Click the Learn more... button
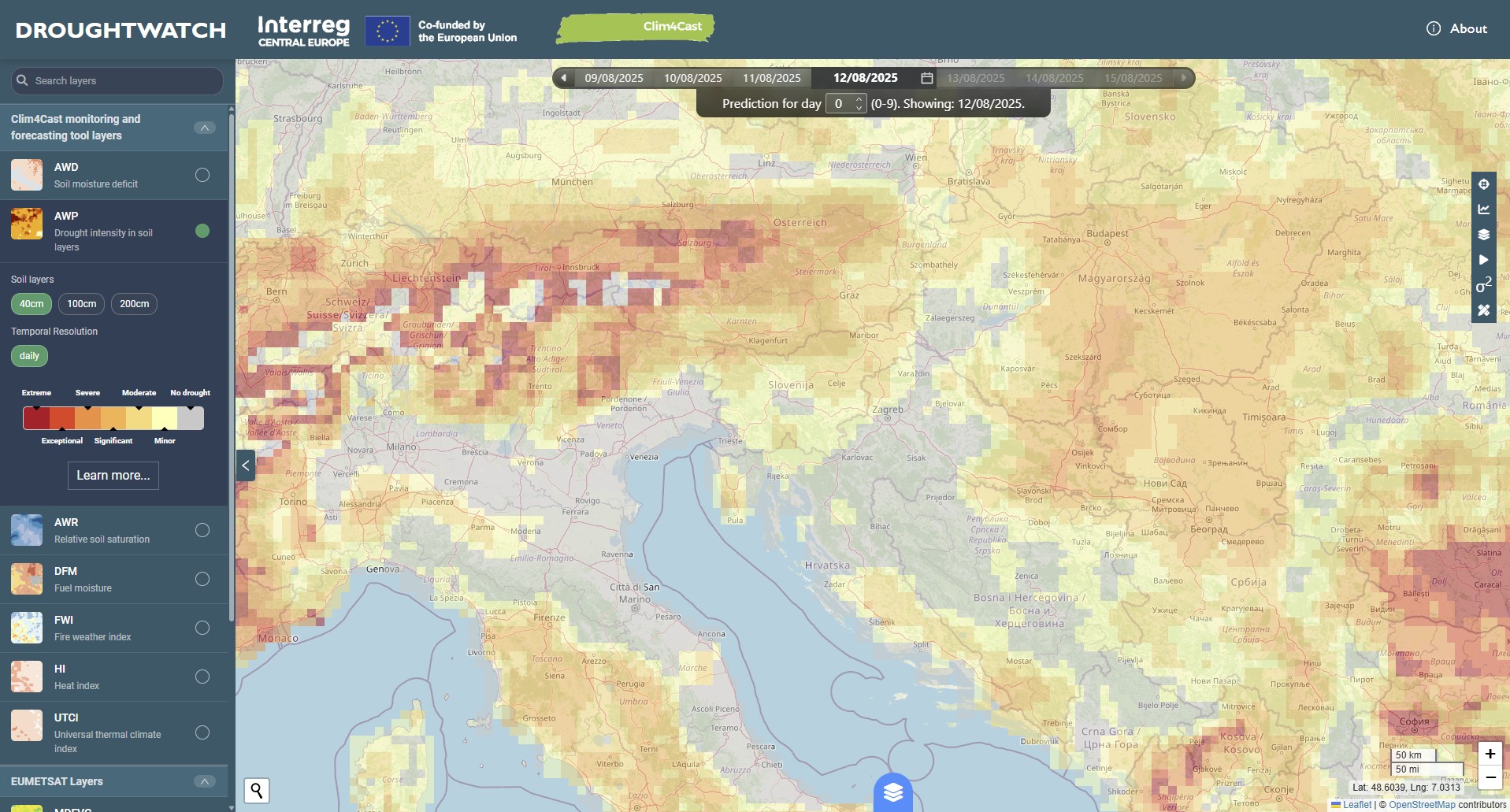 (113, 476)
